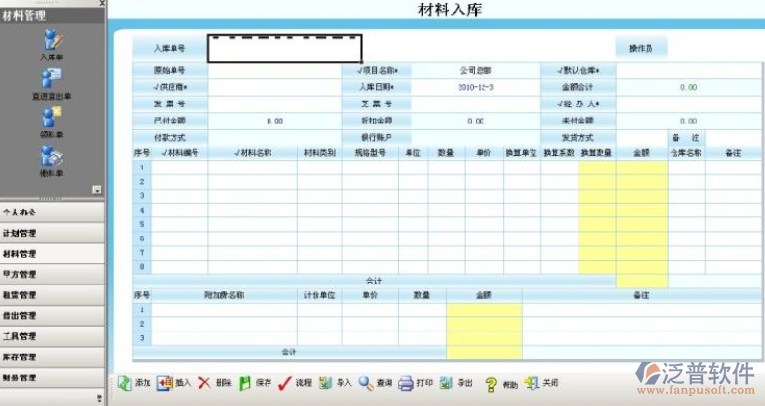Click the 未付金额 value 0.00
Viewport: 765px width, 406px height.
688,121
